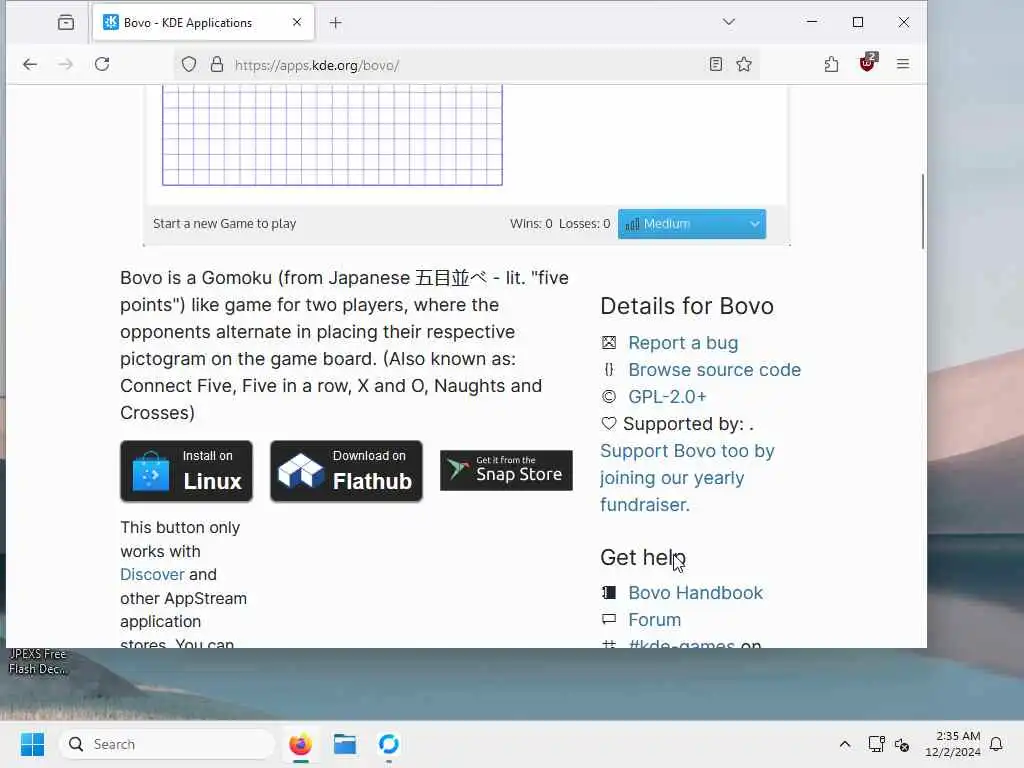Open the notifications bell icon

(x=997, y=744)
